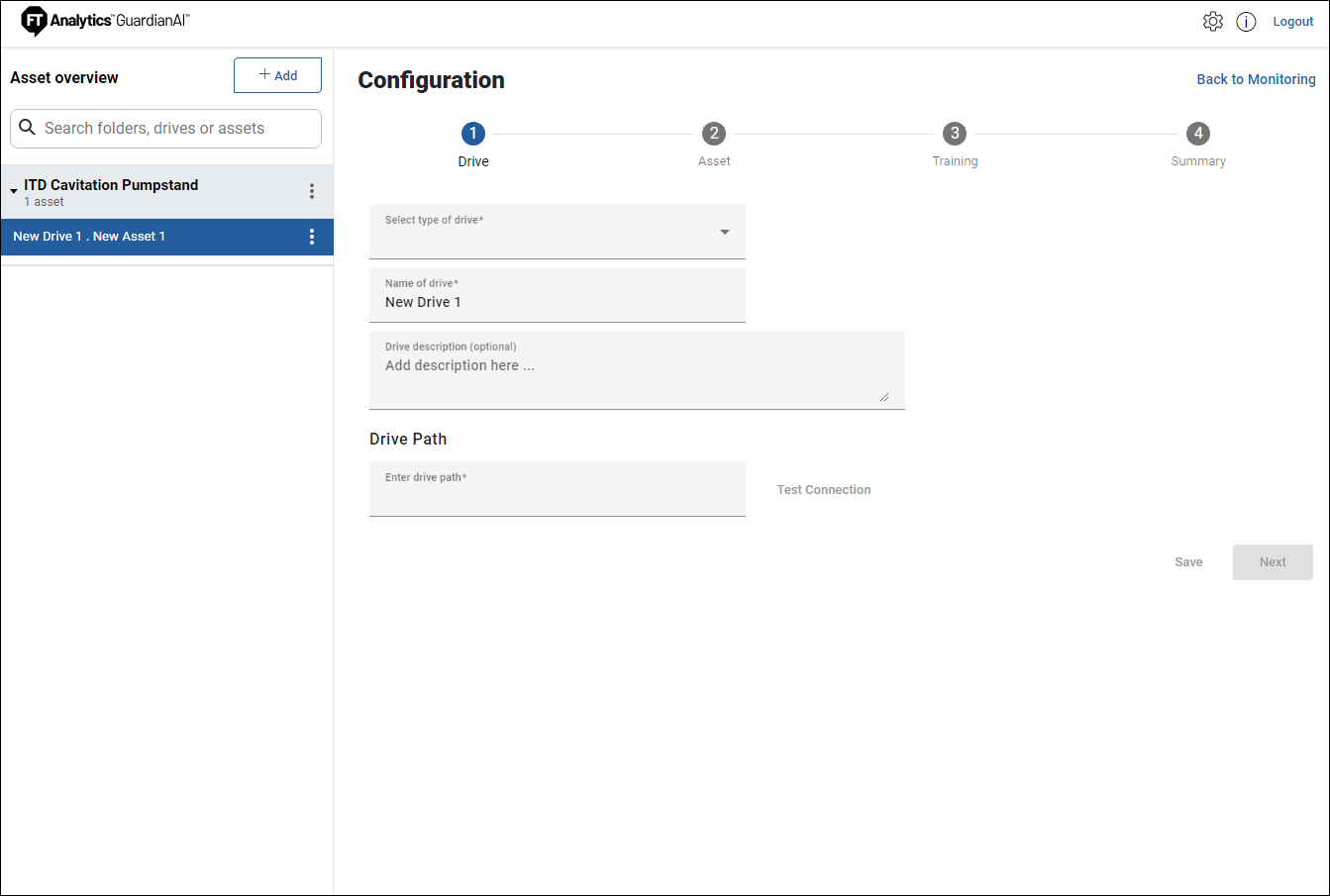
Task: Jump to step 2 Asset
Action: click(713, 134)
